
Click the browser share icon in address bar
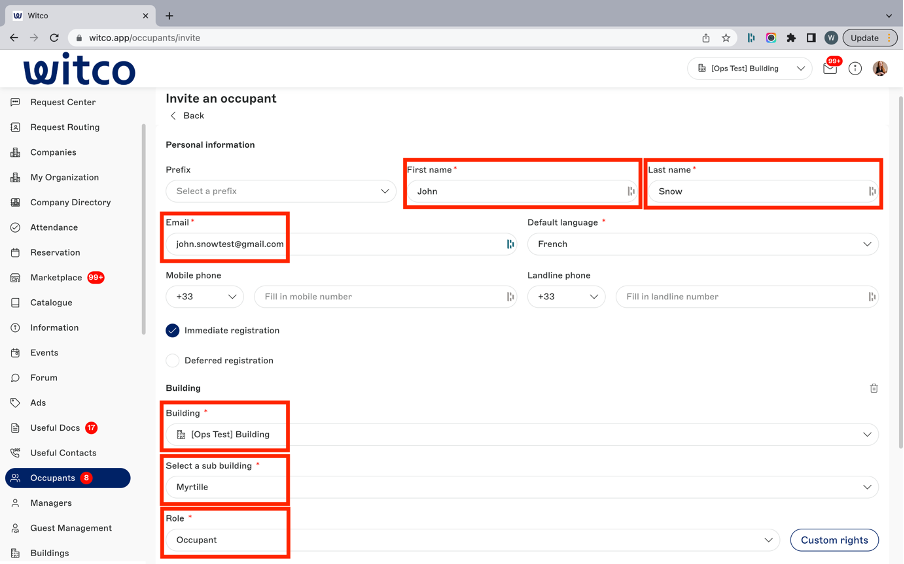(x=706, y=38)
